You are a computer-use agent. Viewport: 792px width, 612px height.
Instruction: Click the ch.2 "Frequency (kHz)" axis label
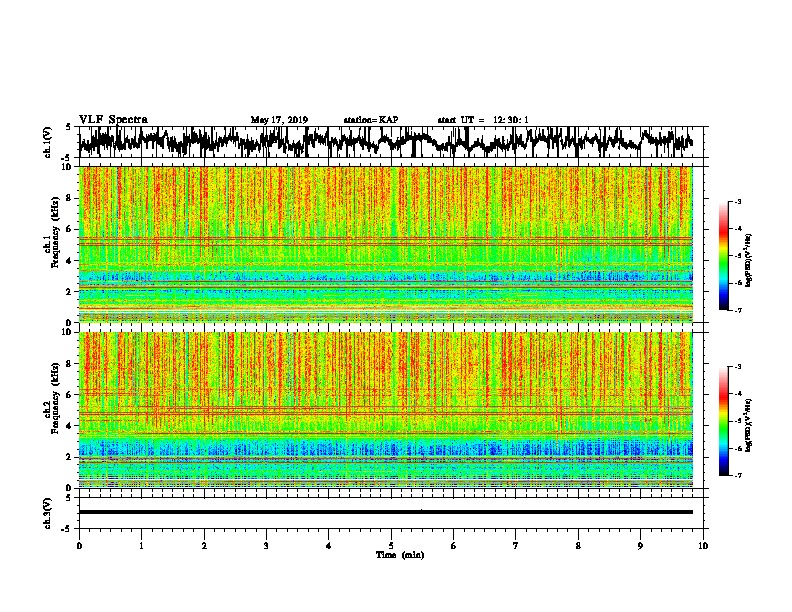coord(55,398)
